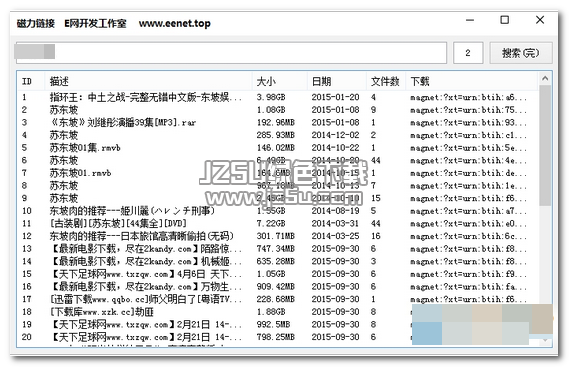Click magnet link ending fa...
Image resolution: width=569 pixels, height=367 pixels.
468,287
